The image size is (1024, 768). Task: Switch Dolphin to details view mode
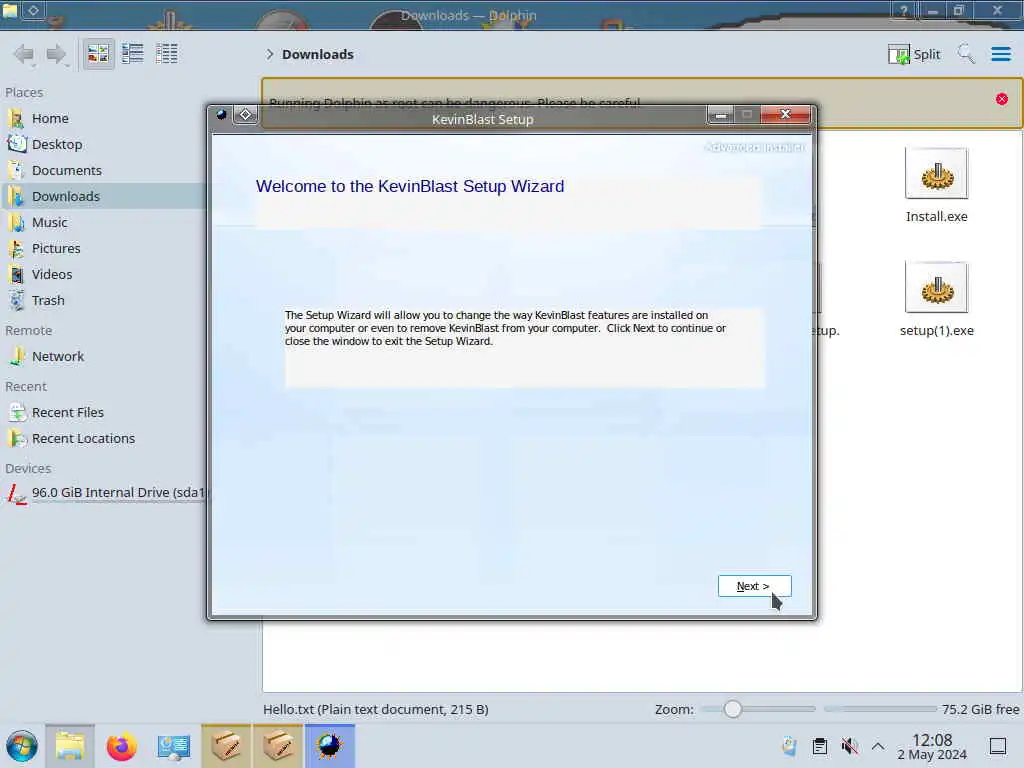click(x=167, y=54)
